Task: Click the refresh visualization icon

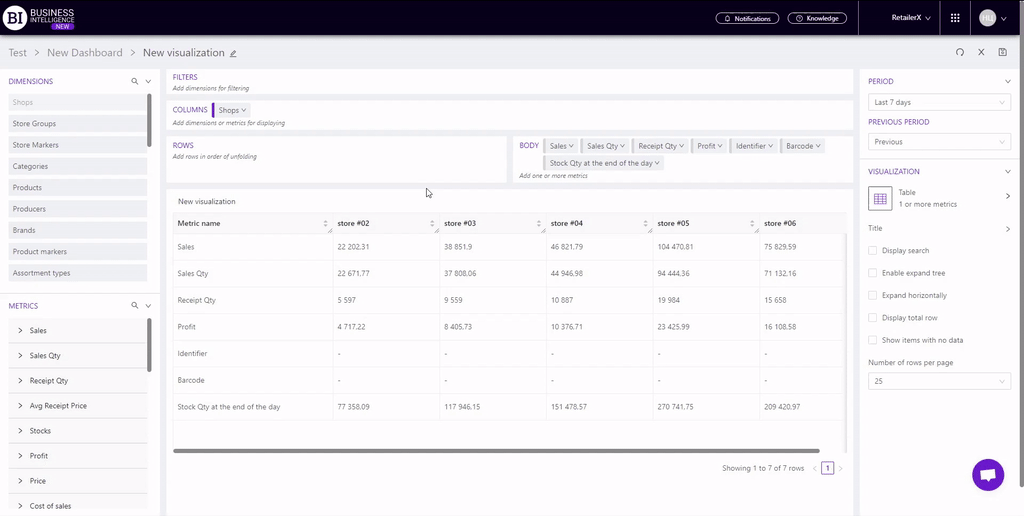Action: pos(960,52)
